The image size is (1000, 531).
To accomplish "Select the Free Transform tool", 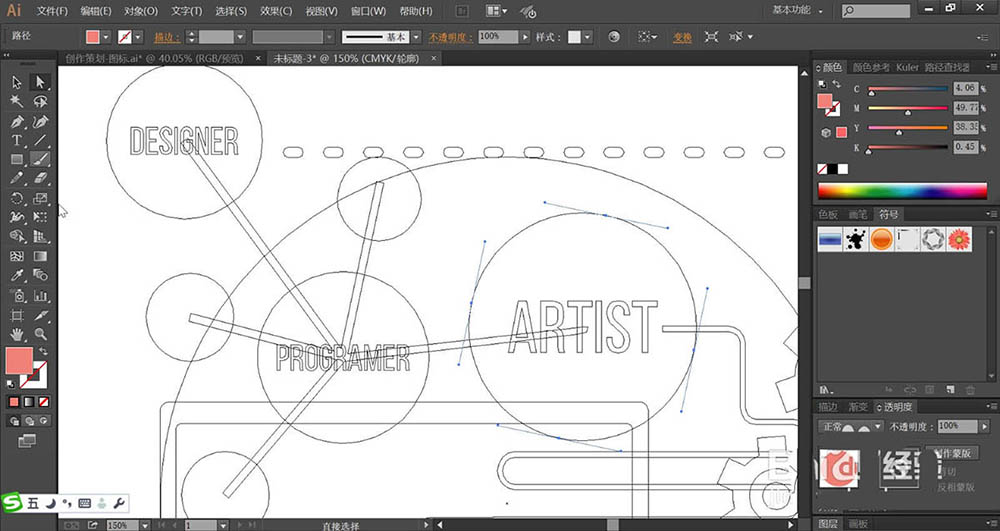I will (x=40, y=217).
